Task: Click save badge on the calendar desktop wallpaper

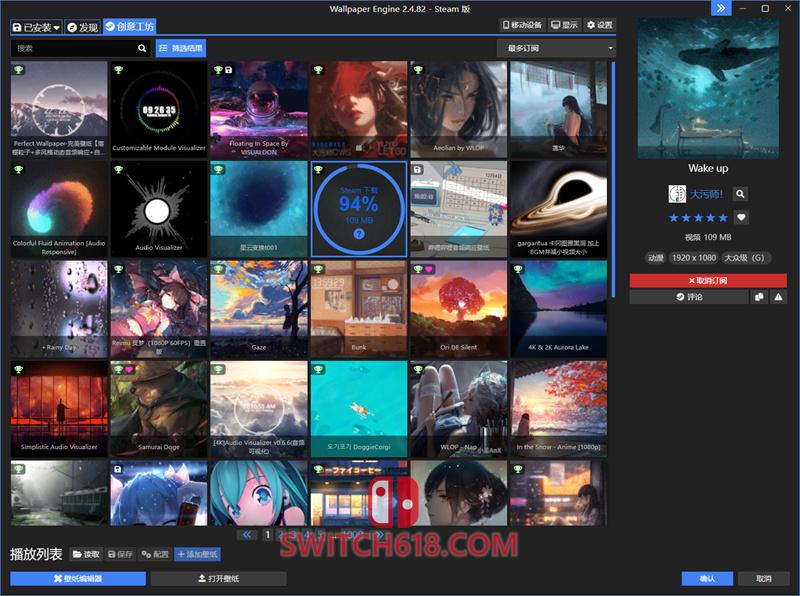Action: 417,169
